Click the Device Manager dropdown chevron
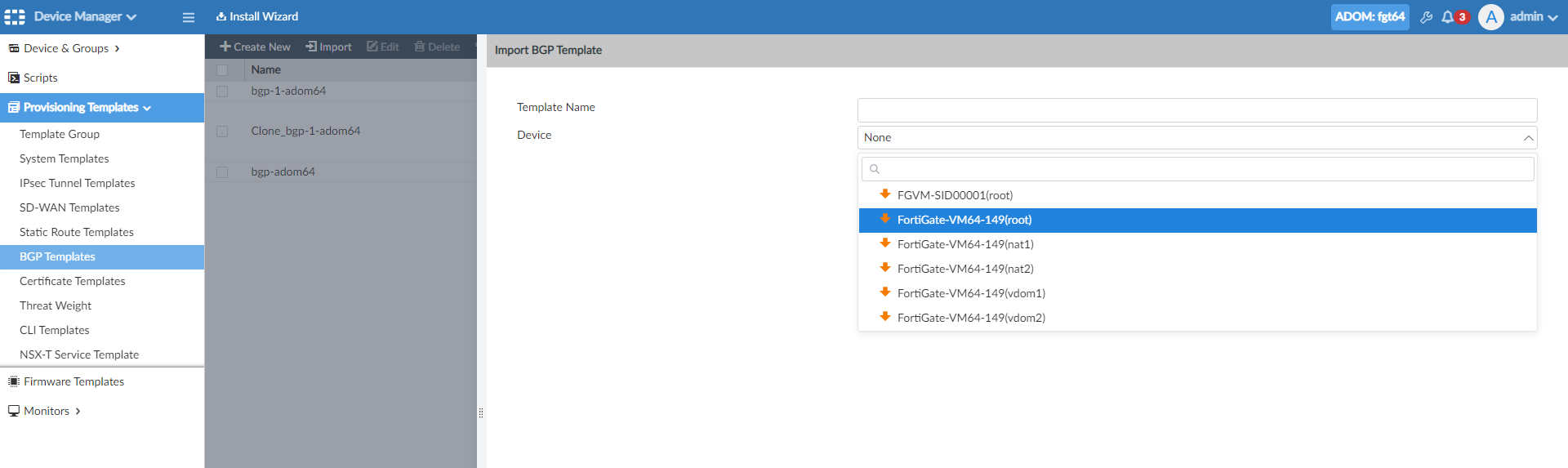1568x468 pixels. [131, 17]
